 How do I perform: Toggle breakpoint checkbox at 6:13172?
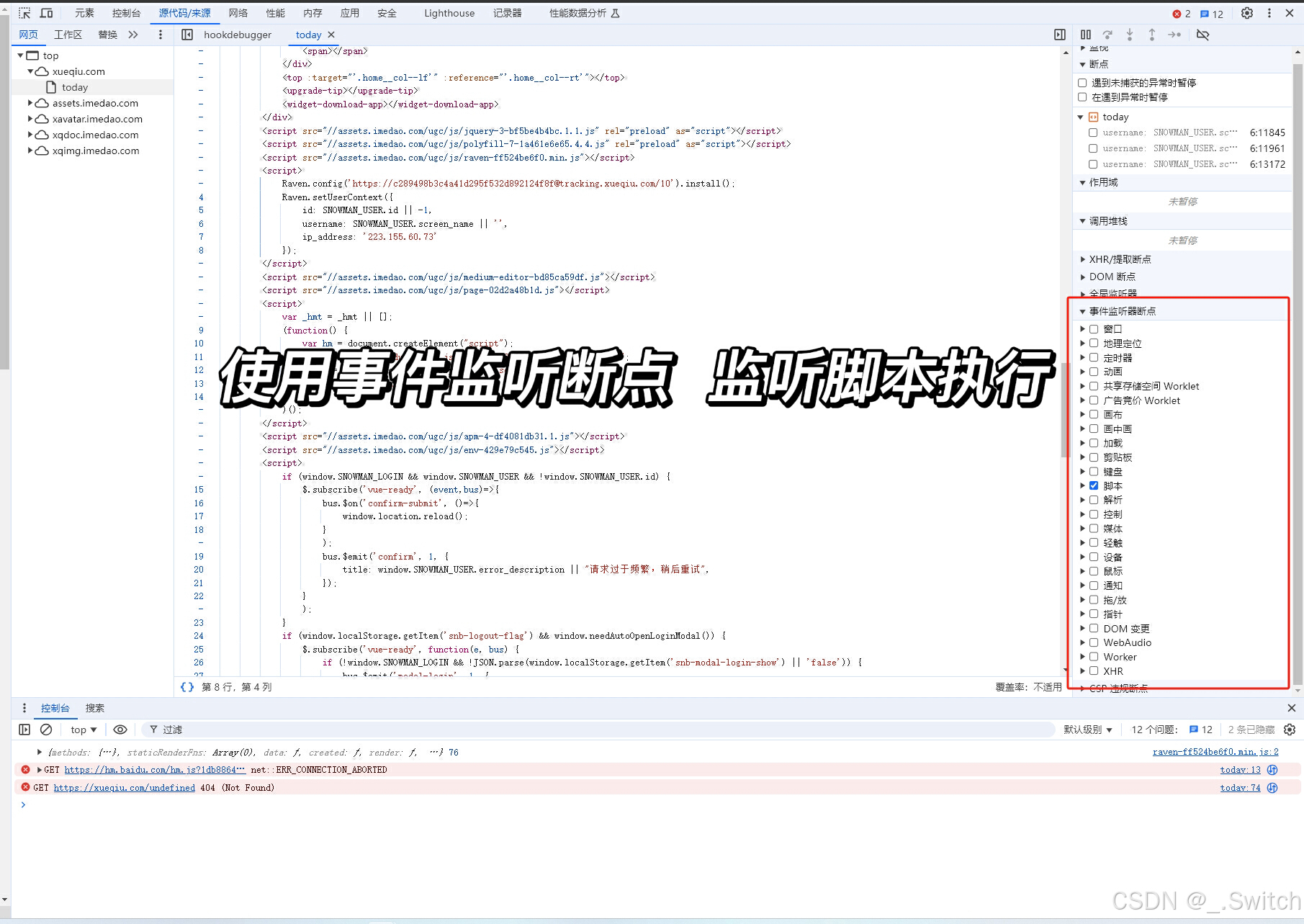1093,164
